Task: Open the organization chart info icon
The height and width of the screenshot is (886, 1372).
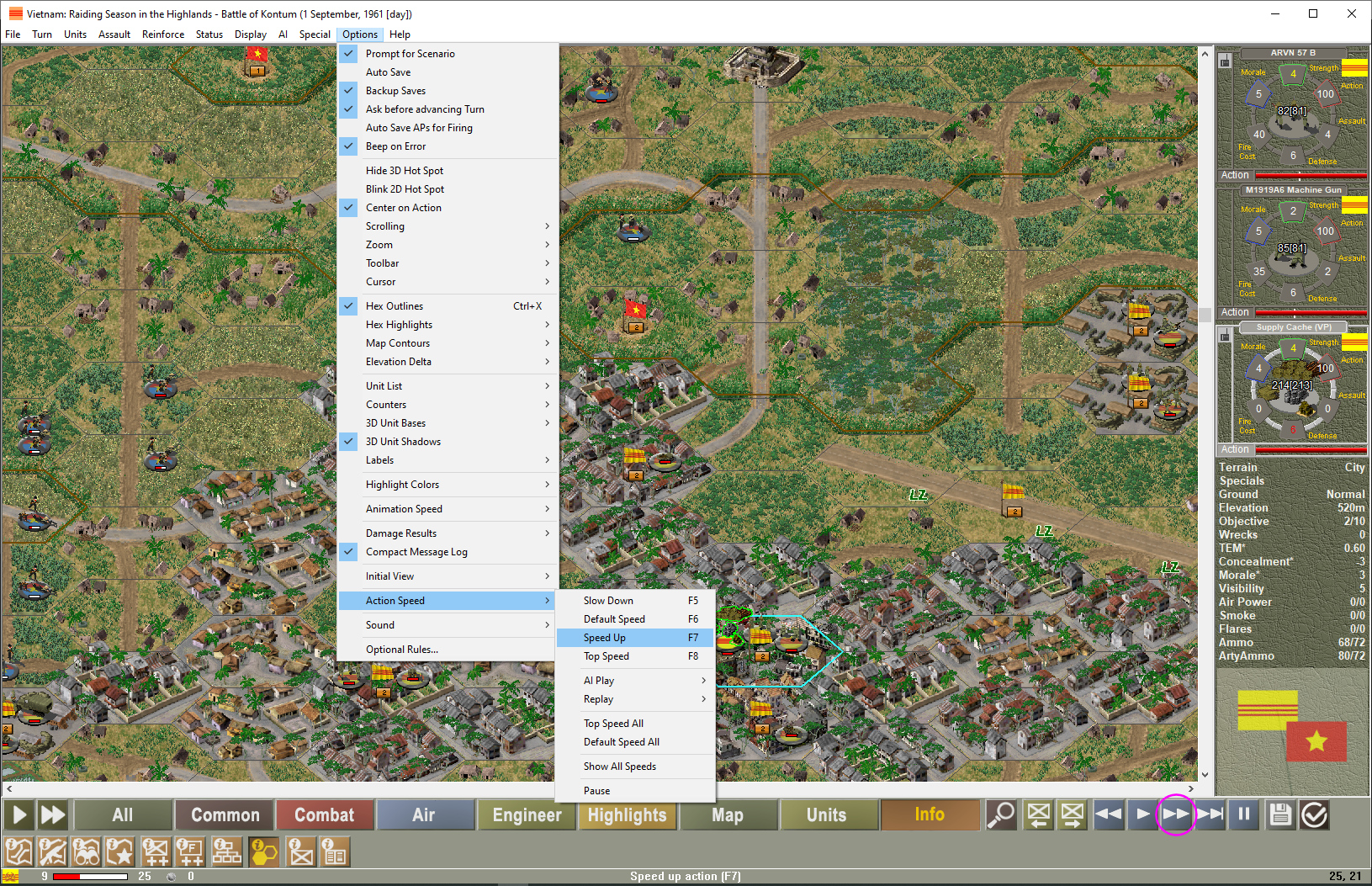Action: [x=226, y=852]
